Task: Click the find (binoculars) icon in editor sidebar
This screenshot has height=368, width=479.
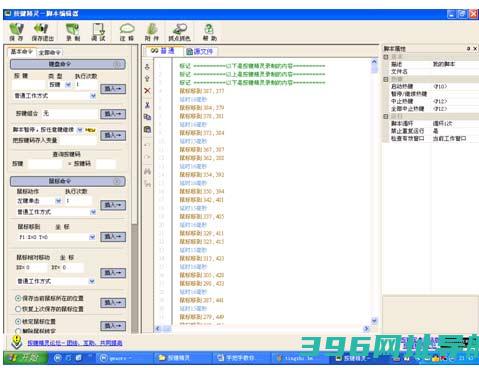Action: tap(147, 171)
